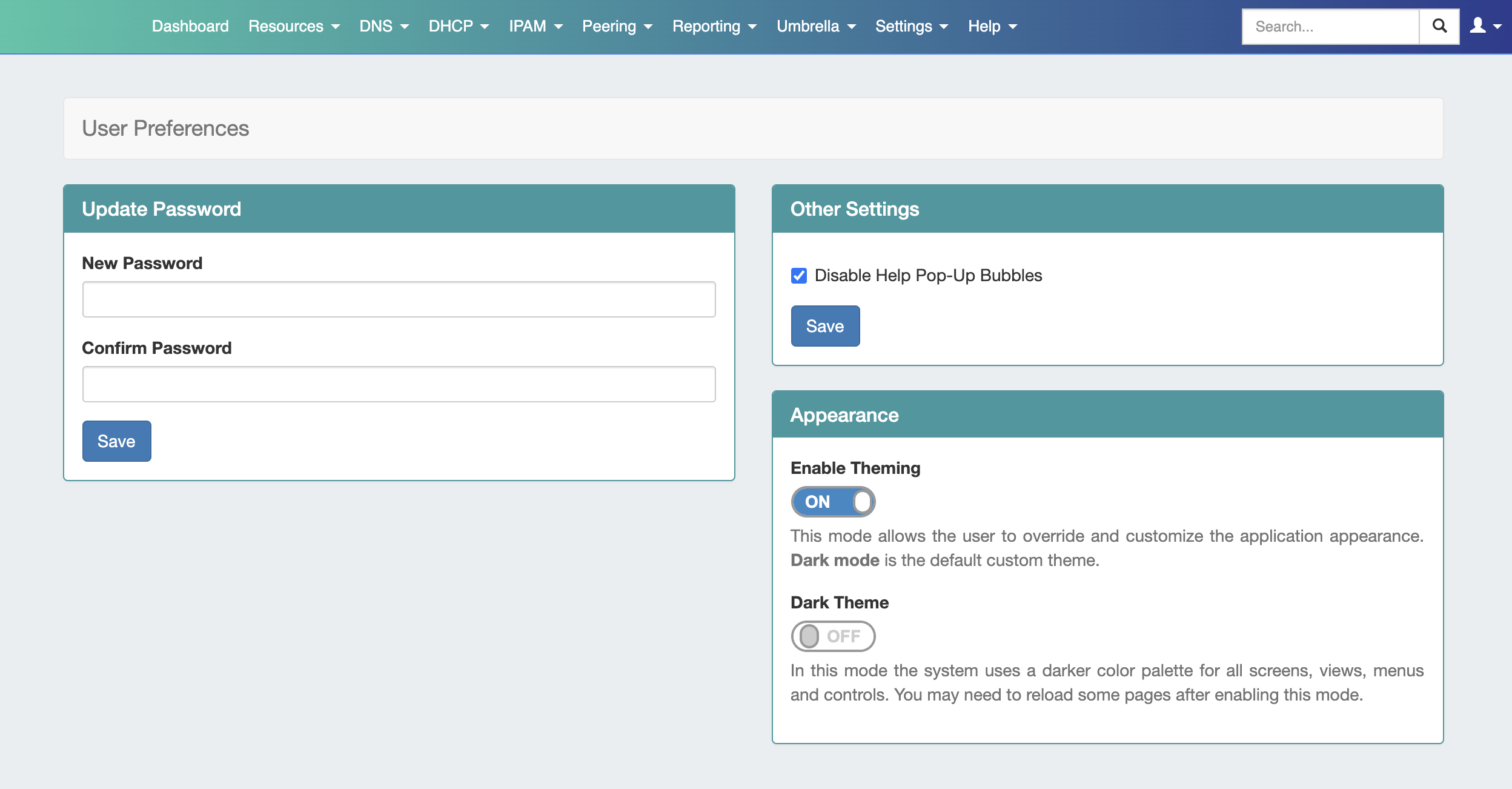Uncheck Disable Help Pop-Up Bubbles checkbox

(799, 276)
